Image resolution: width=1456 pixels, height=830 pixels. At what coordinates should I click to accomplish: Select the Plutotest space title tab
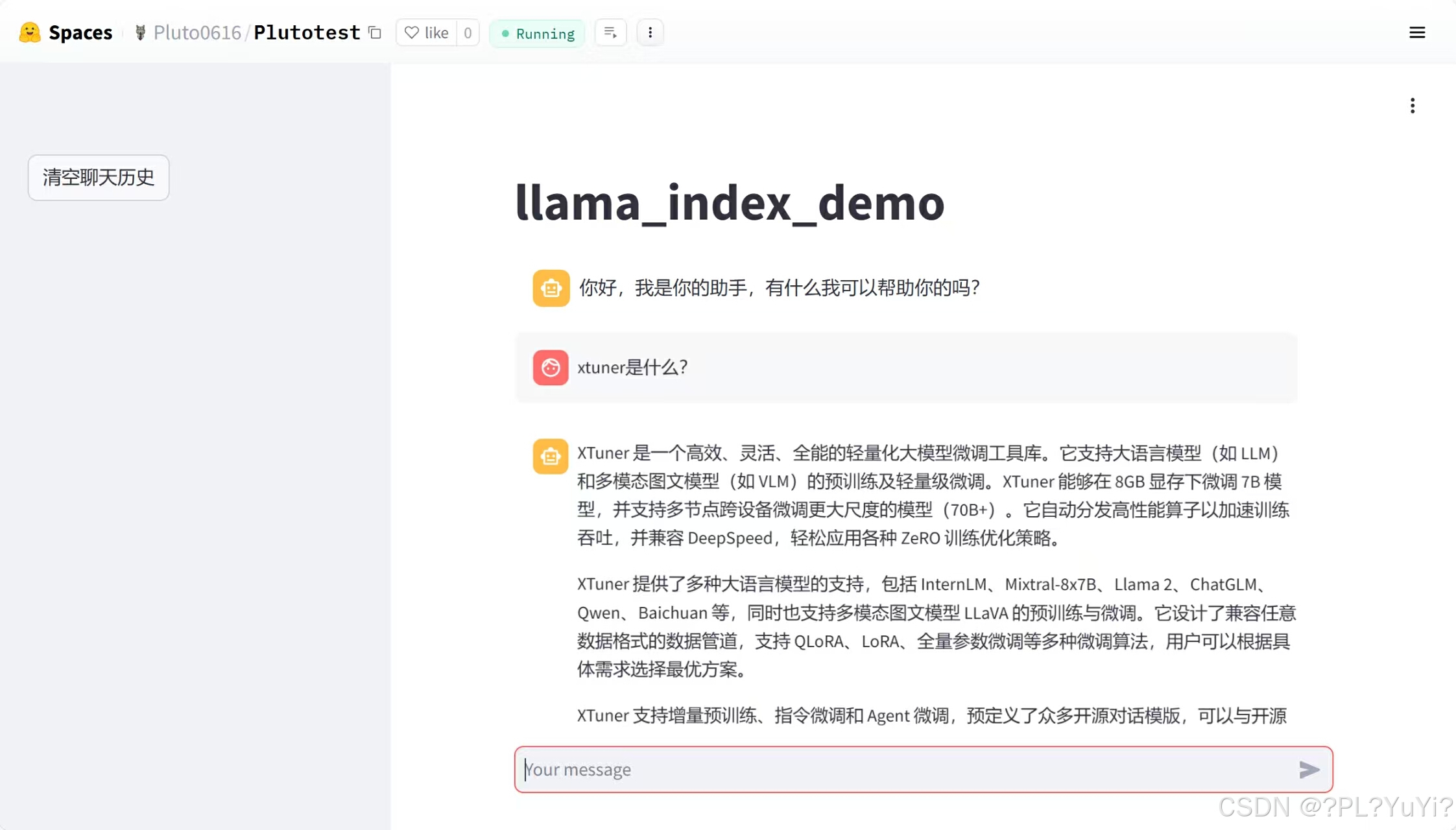pos(307,32)
